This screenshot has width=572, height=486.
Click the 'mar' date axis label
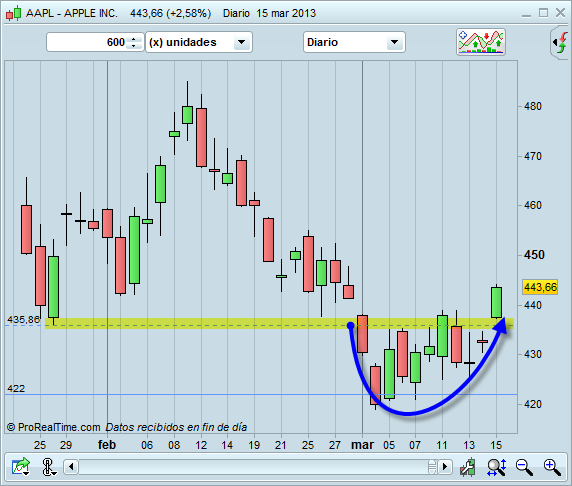[362, 445]
